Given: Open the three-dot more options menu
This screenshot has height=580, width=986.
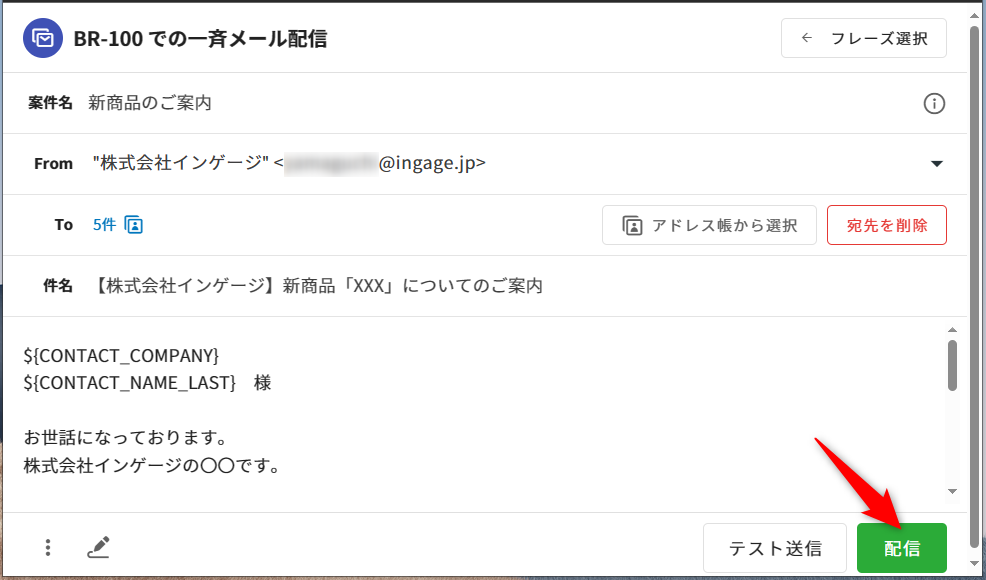Looking at the screenshot, I should [x=48, y=547].
